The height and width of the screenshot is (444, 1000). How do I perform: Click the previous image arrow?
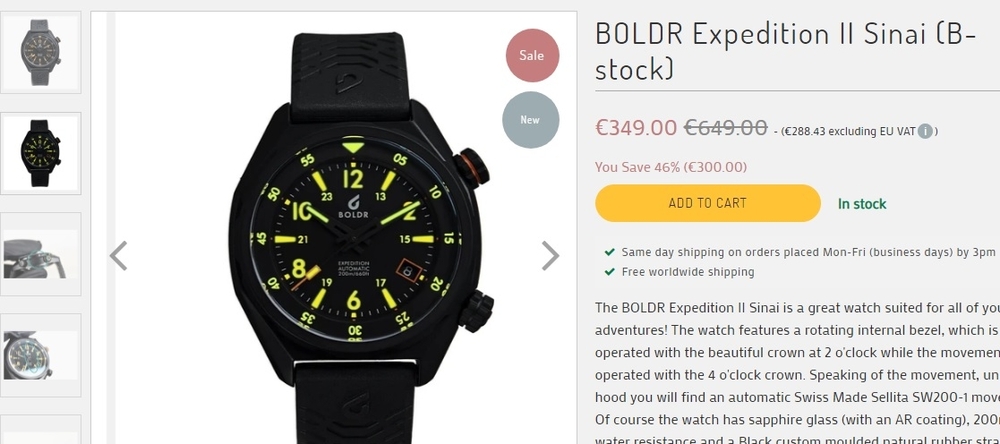tap(118, 256)
